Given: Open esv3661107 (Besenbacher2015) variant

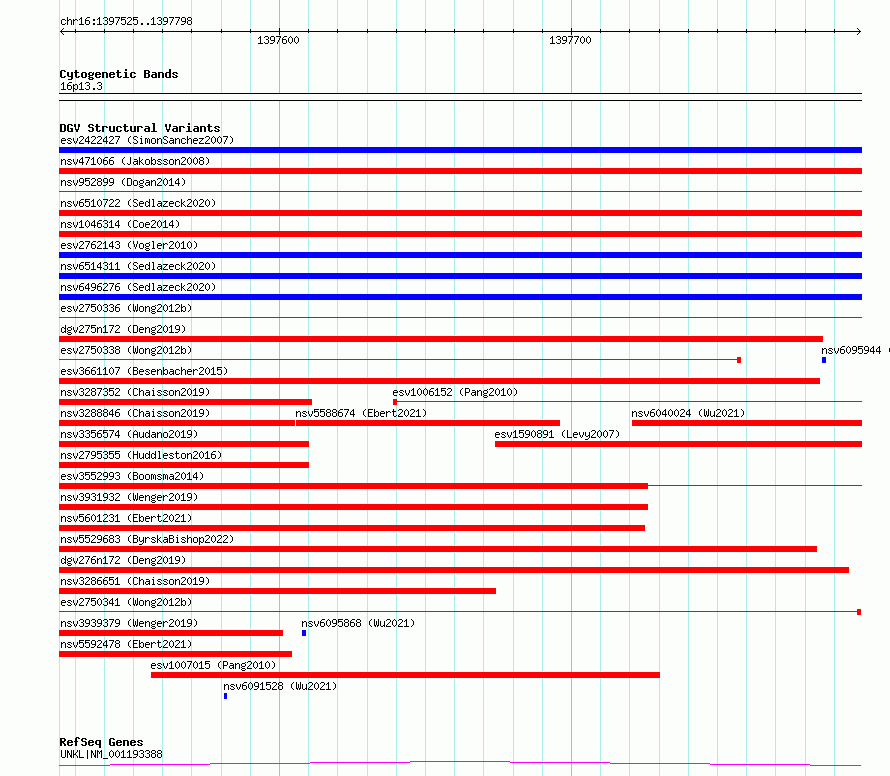Looking at the screenshot, I should tap(144, 371).
